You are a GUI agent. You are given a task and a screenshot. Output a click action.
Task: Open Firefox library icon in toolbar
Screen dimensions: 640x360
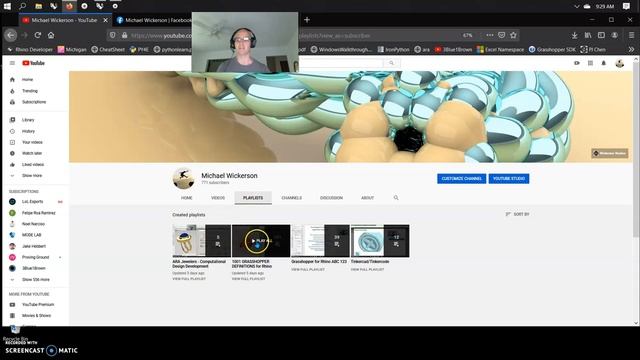(588, 36)
